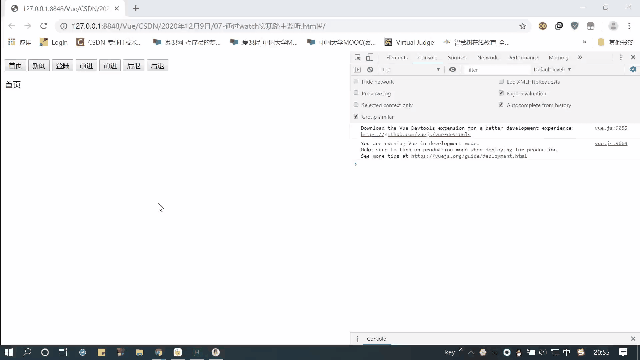Click the cookie extension icon
The height and width of the screenshot is (360, 640).
[542, 26]
